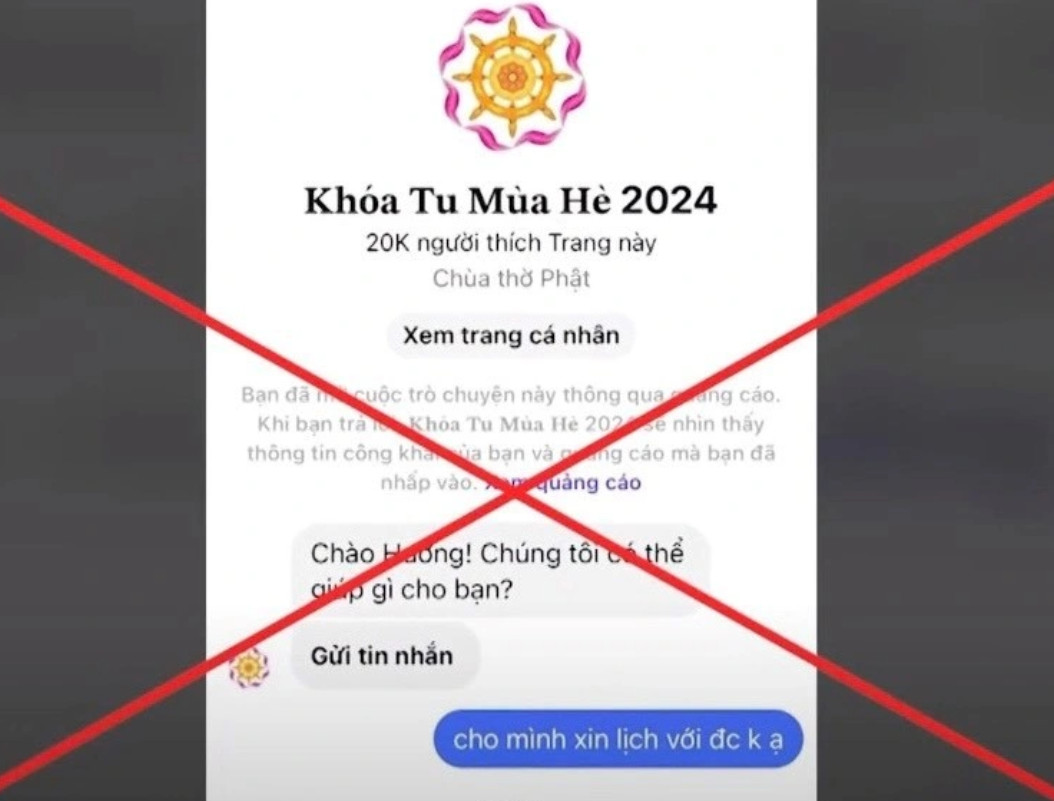The width and height of the screenshot is (1054, 801).
Task: Click the golden dharma wheel in logo center
Action: (512, 77)
